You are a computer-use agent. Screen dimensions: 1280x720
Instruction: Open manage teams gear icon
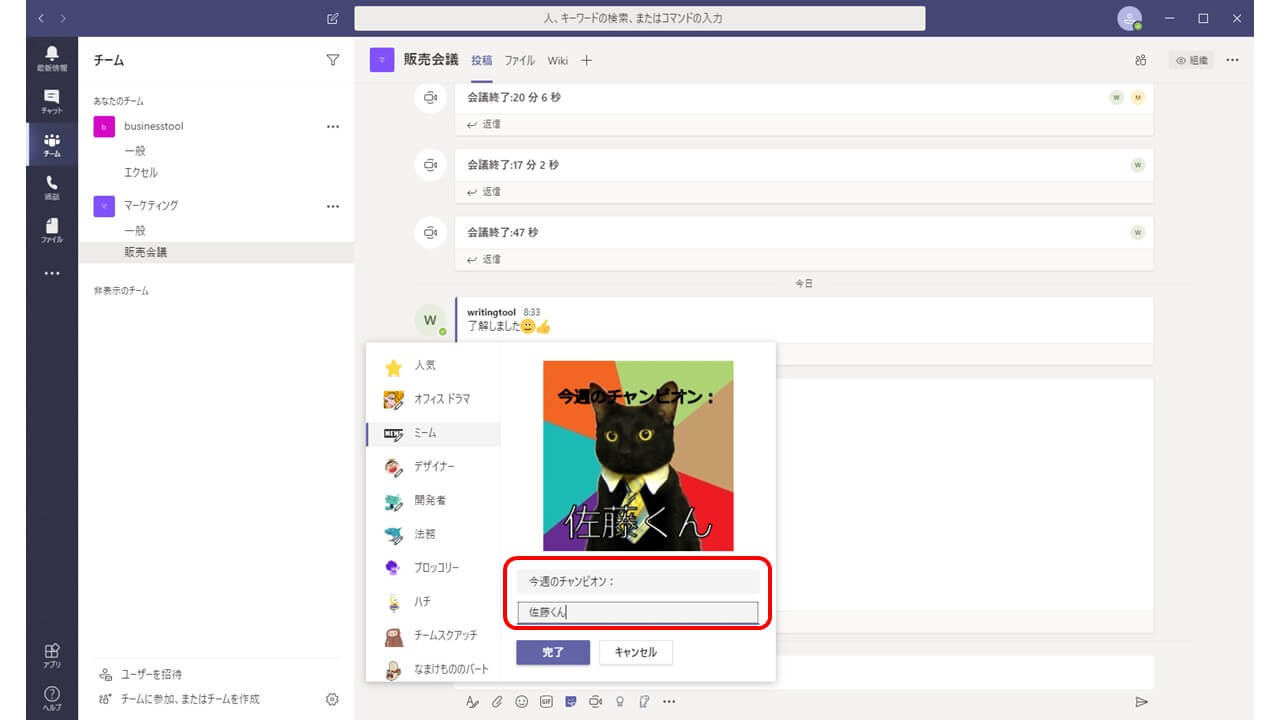(x=332, y=699)
